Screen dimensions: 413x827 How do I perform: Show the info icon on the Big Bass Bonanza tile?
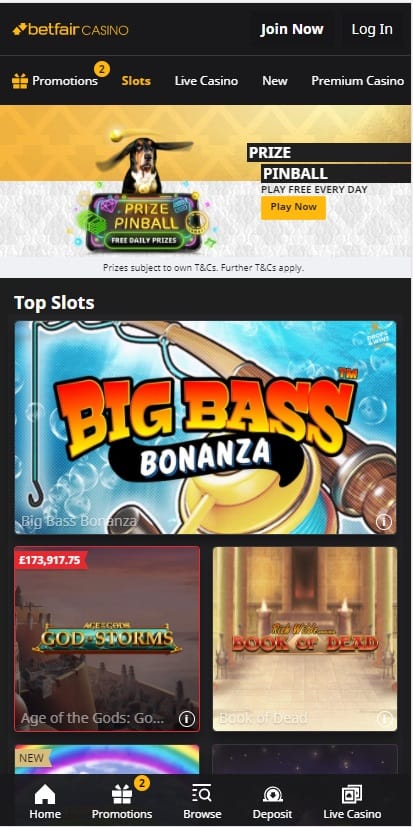384,522
